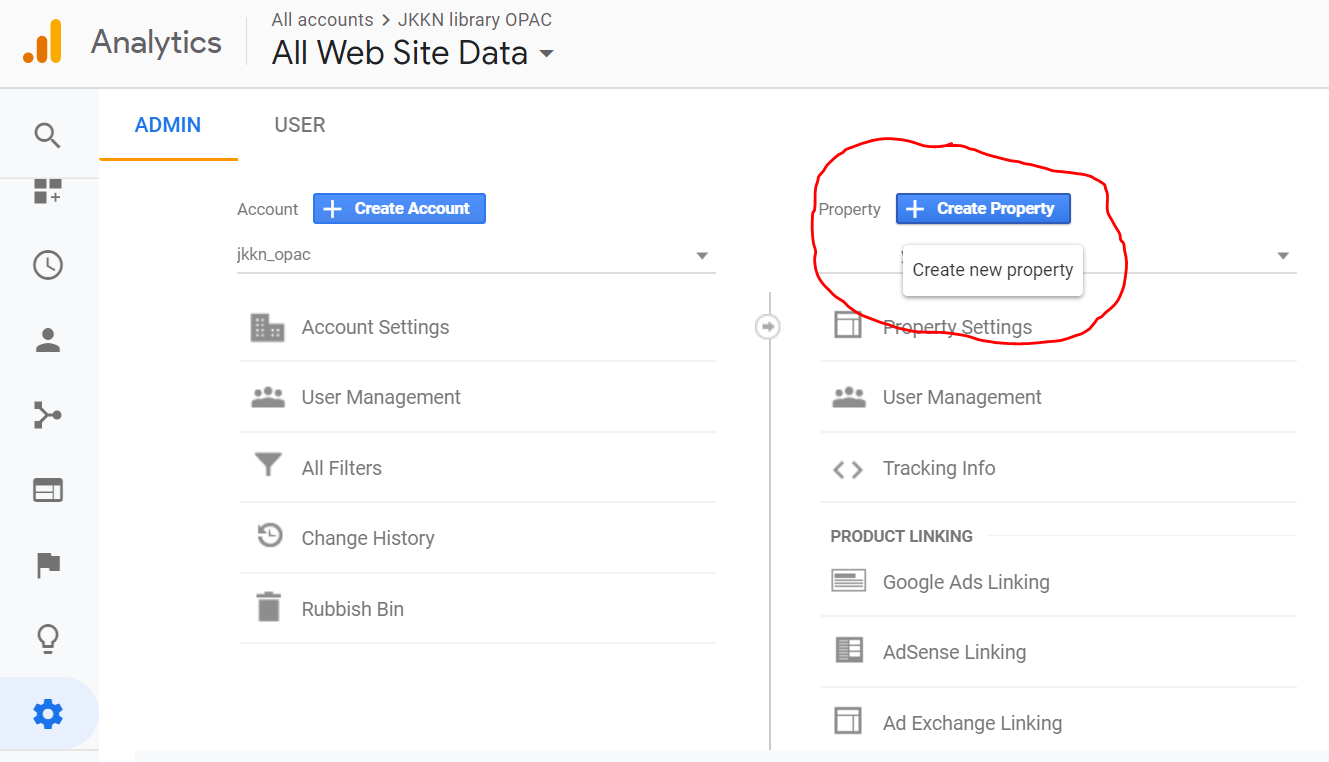Screen dimensions: 1329x762
Task: Open Discover lightbulb icon in sidebar
Action: [x=48, y=639]
